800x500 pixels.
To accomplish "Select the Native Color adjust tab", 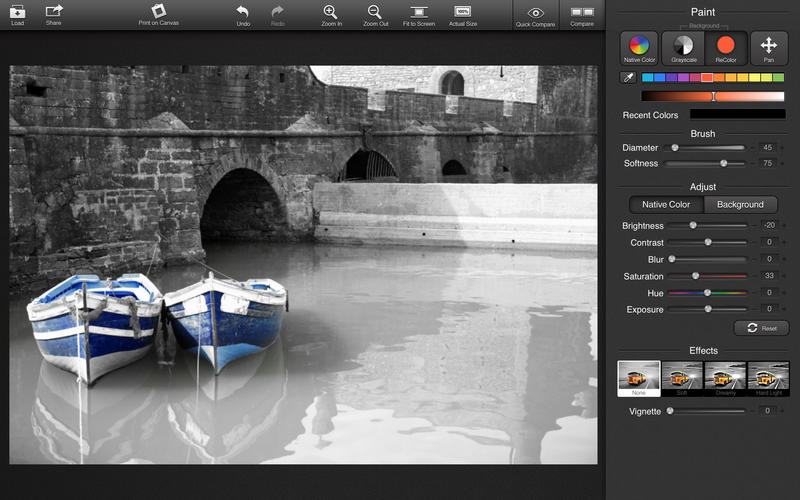I will tap(666, 205).
